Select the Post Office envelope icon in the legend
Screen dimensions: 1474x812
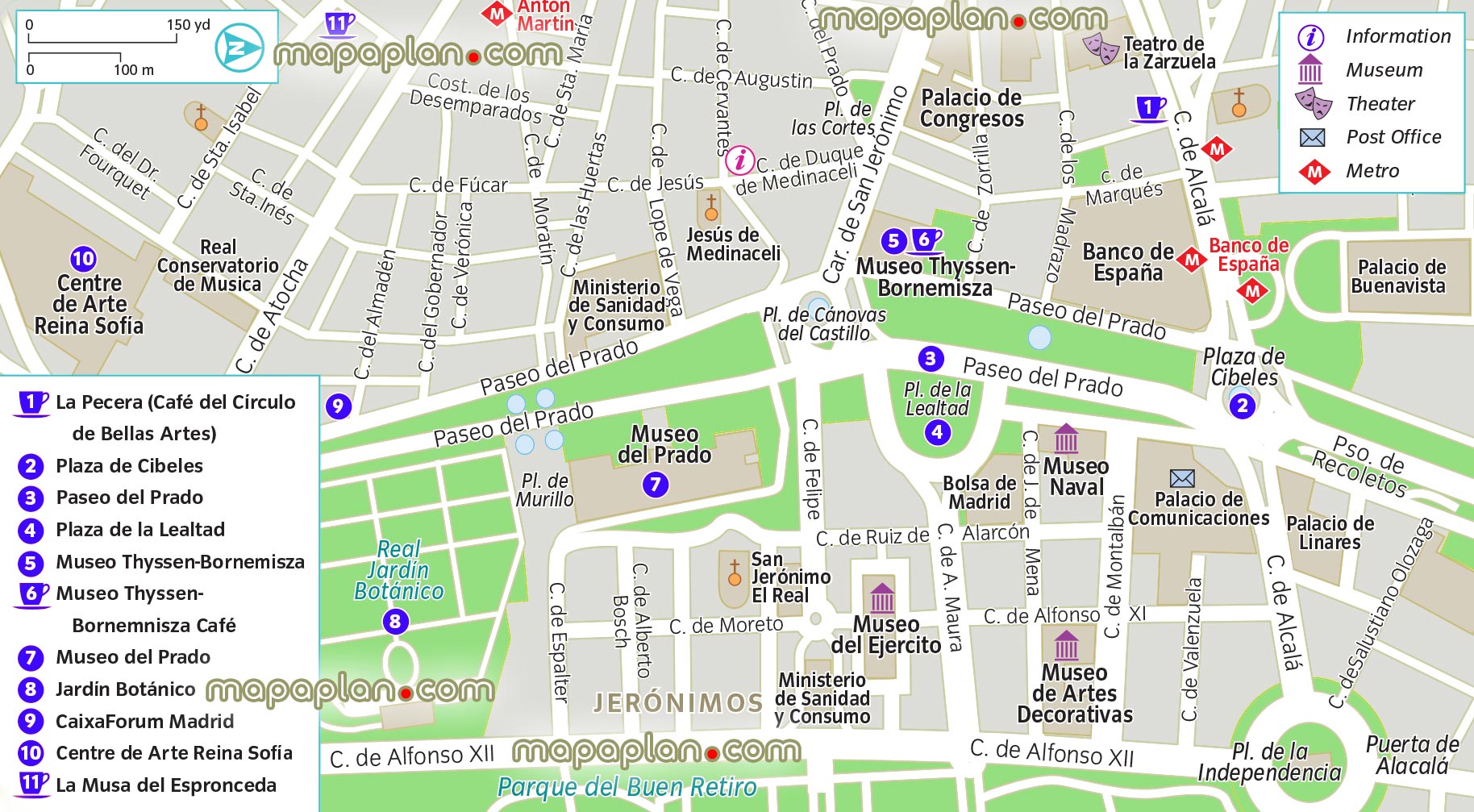pos(1312,137)
